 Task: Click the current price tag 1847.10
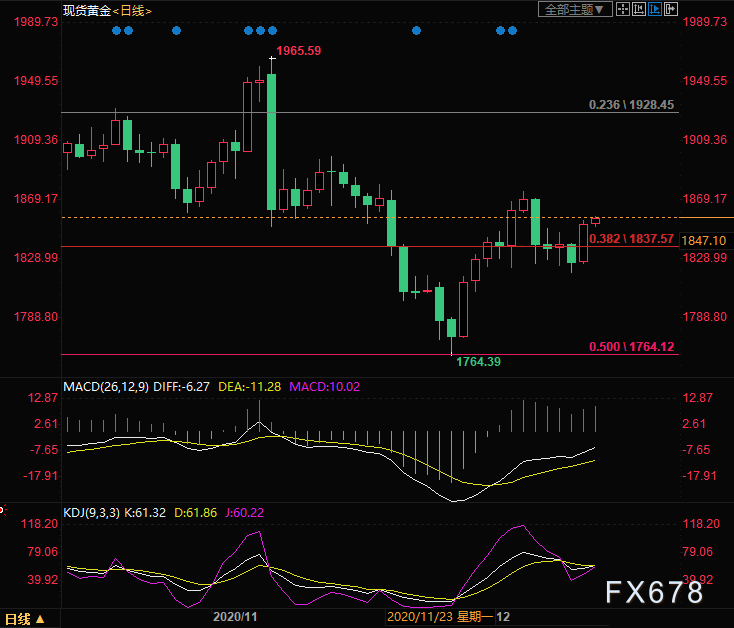(704, 241)
